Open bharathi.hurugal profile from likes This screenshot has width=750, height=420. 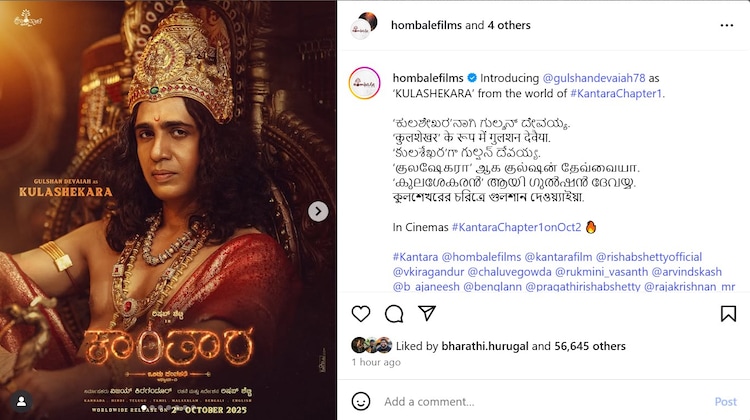click(484, 346)
